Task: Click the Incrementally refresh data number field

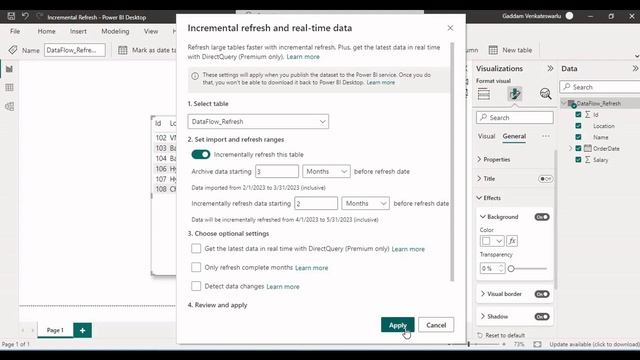Action: (x=316, y=203)
